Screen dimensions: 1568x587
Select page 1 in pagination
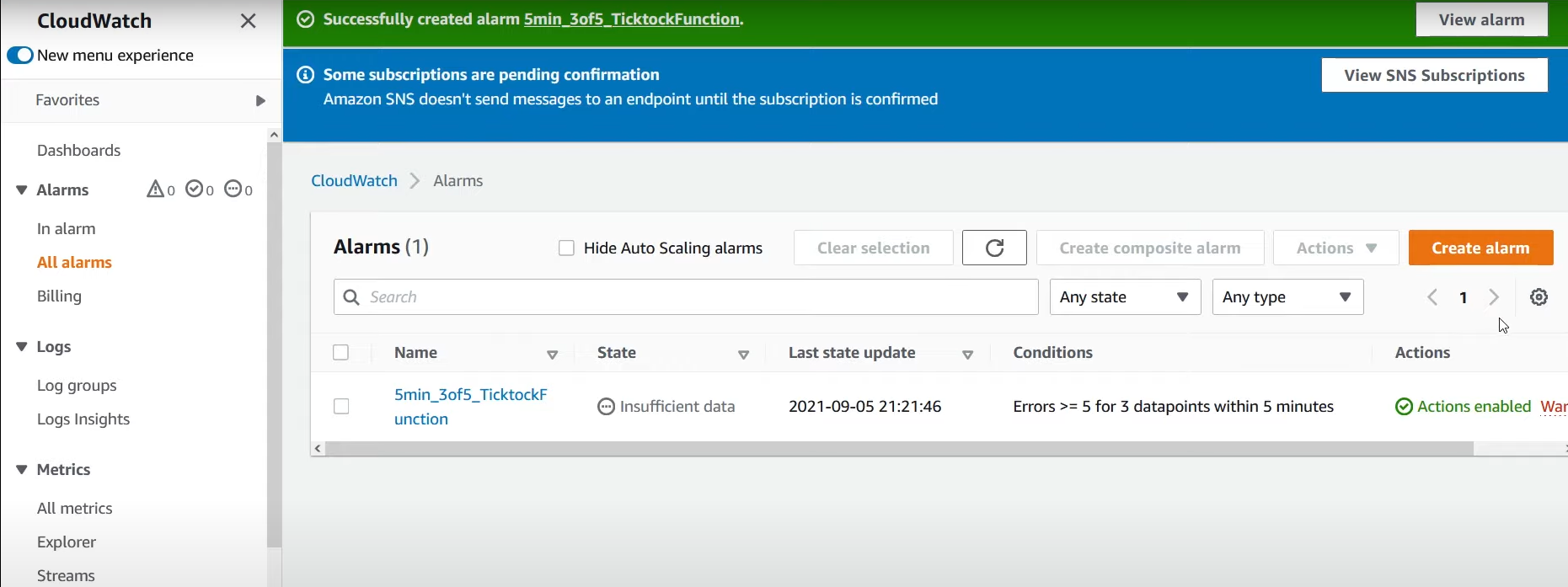pyautogui.click(x=1464, y=298)
